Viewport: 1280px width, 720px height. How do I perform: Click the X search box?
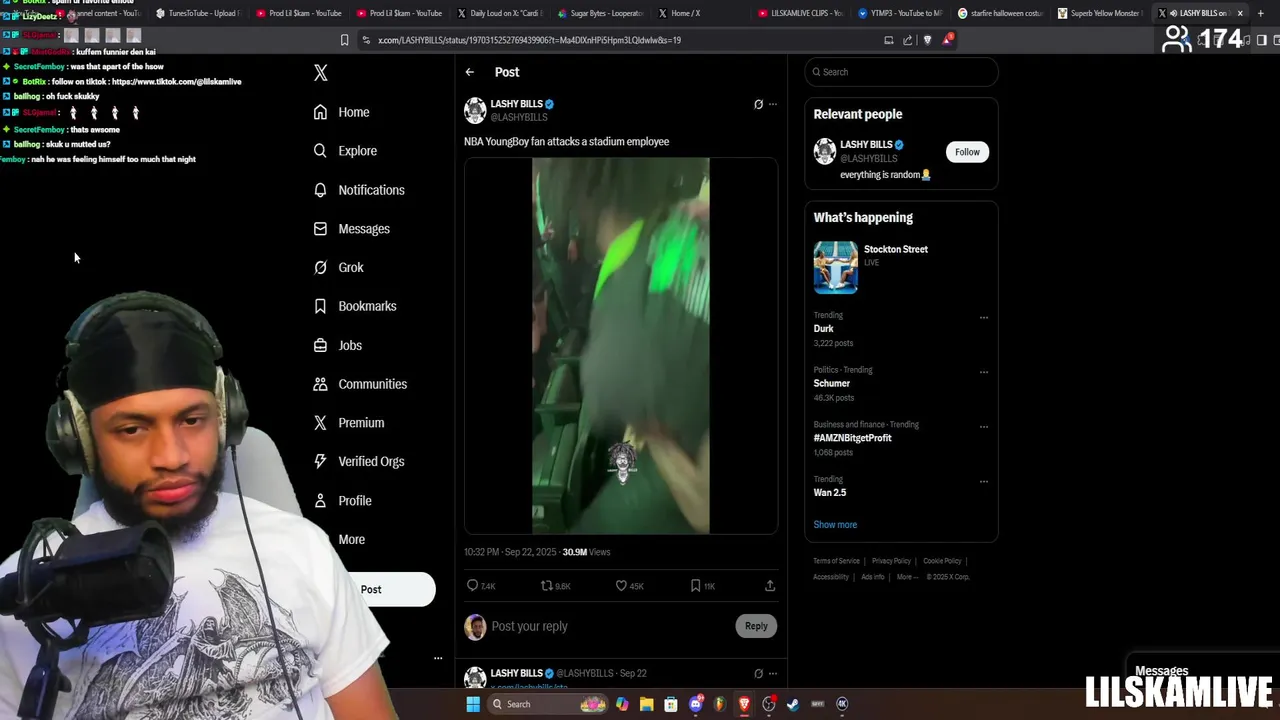tap(901, 72)
